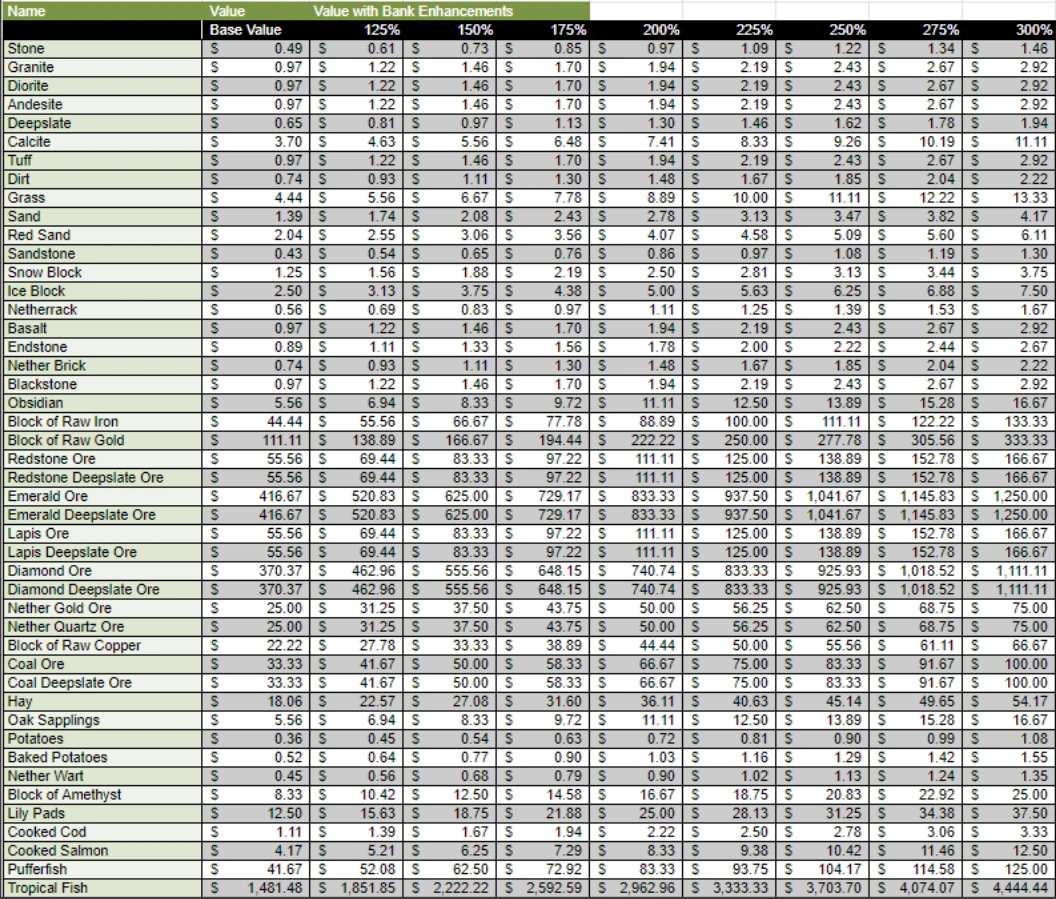Select the 'Endstone' name cell

tap(102, 347)
